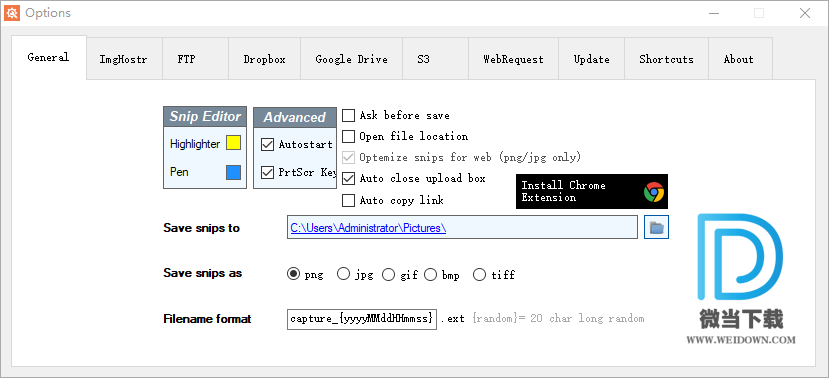This screenshot has width=829, height=378.
Task: Open the WebRequest tab
Action: point(513,59)
